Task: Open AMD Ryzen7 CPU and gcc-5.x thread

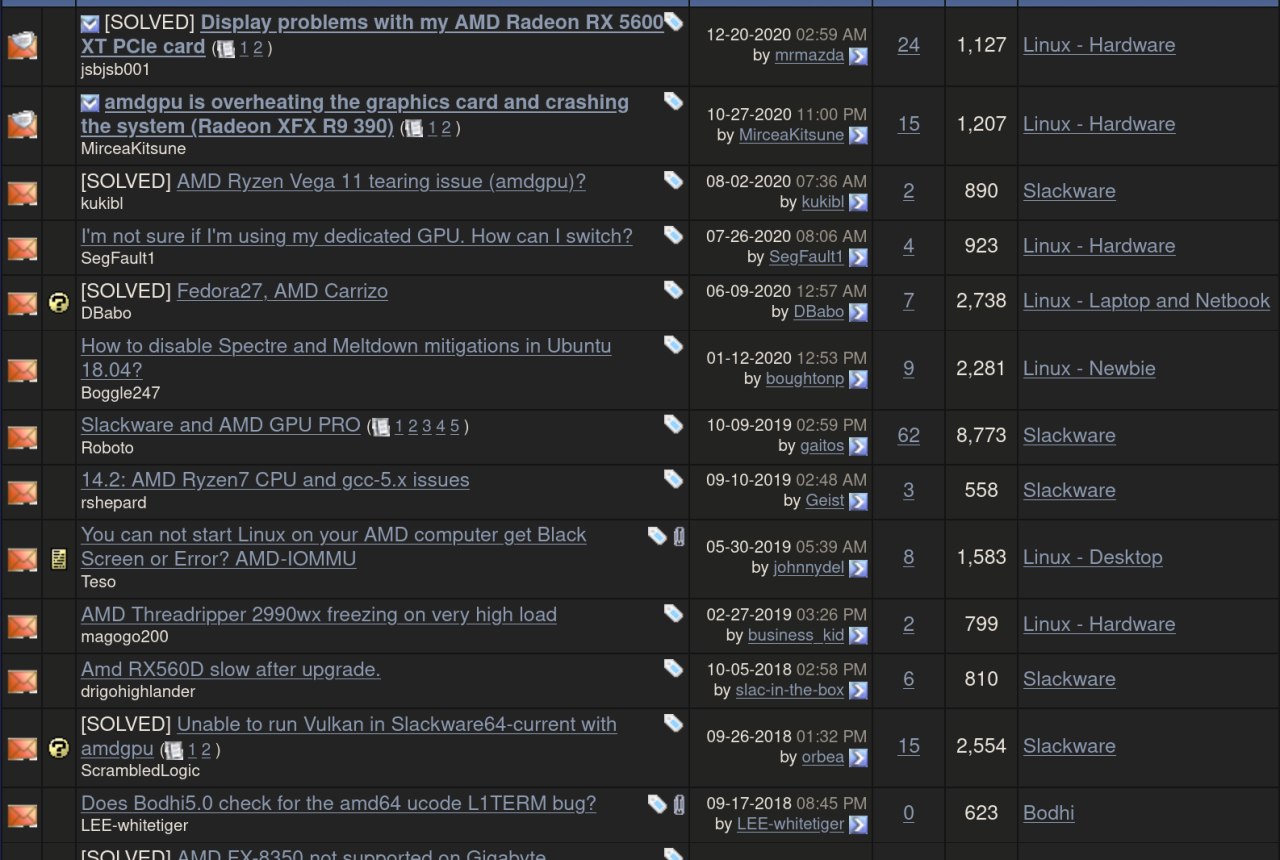Action: point(275,480)
